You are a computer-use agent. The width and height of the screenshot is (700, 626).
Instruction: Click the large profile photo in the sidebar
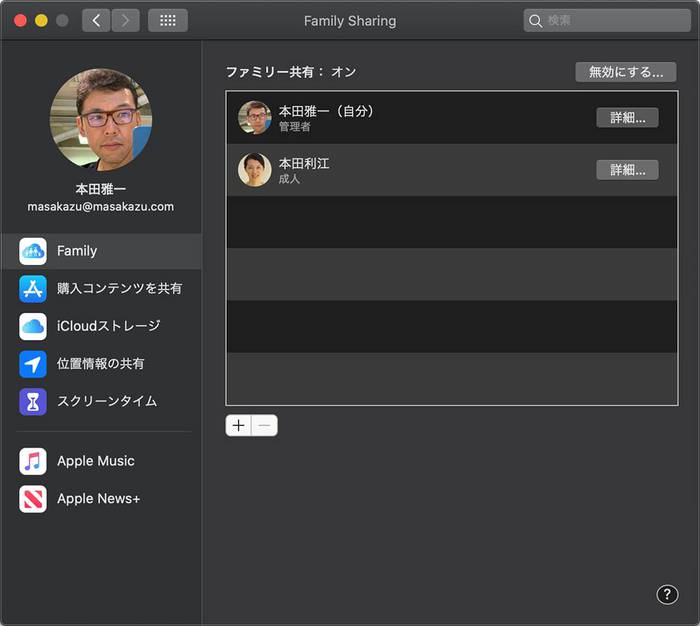[101, 119]
